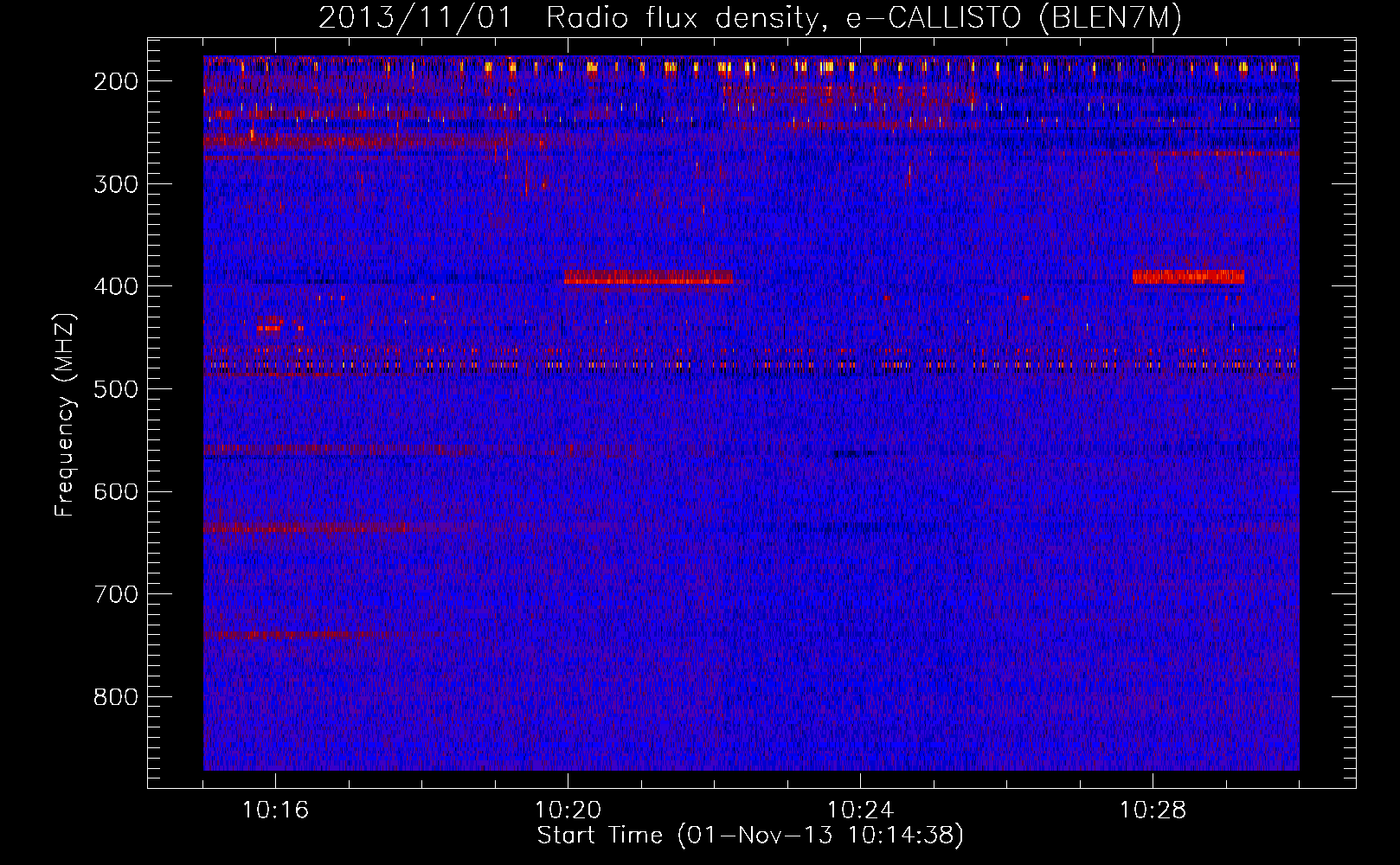Click the 10:20 time tick label
The width and height of the screenshot is (1400, 865).
[568, 811]
